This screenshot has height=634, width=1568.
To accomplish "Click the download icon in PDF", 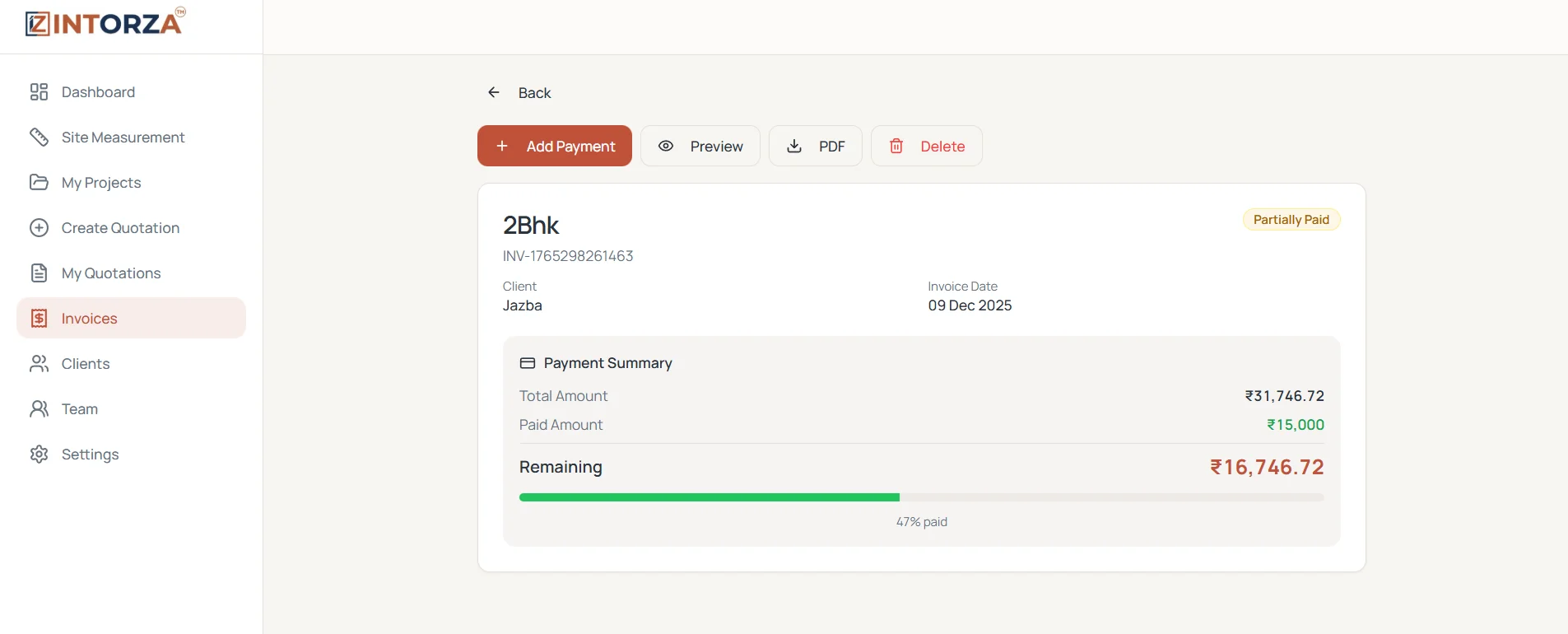I will pyautogui.click(x=794, y=146).
